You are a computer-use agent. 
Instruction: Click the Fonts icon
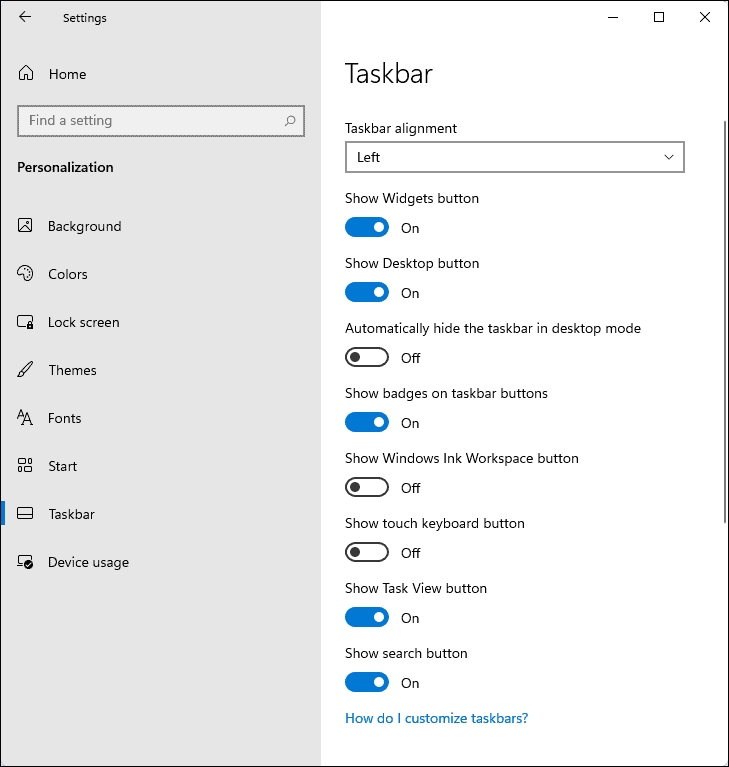[25, 418]
